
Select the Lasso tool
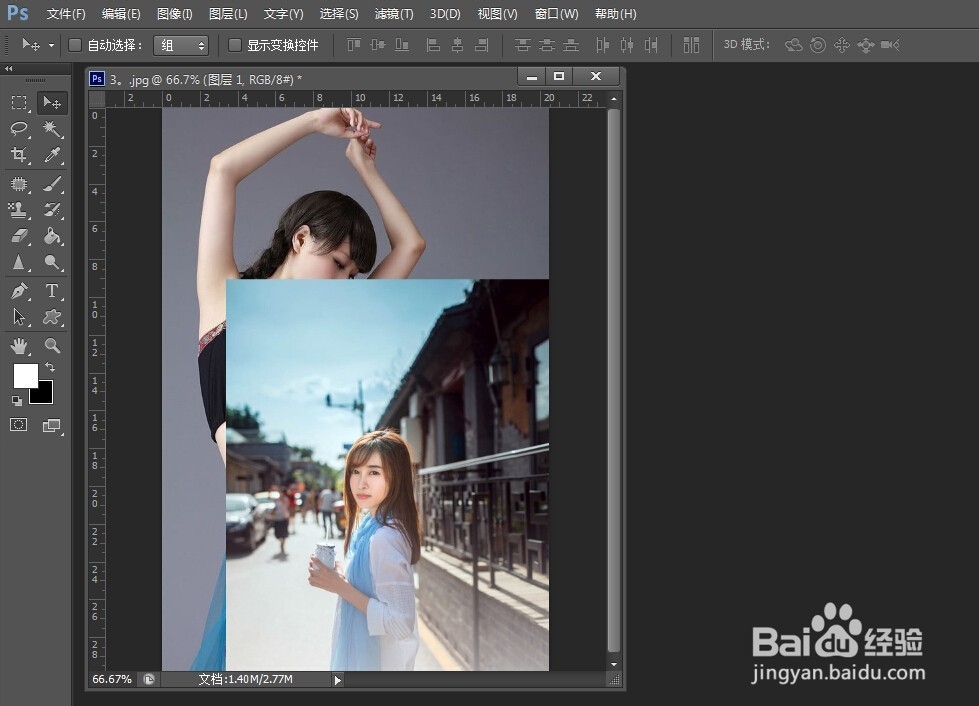point(19,129)
